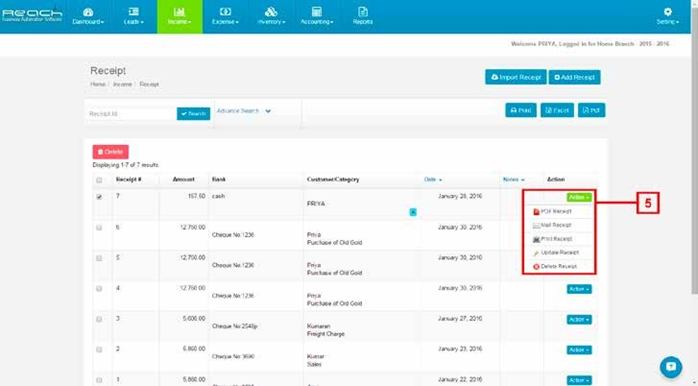The height and width of the screenshot is (386, 698).
Task: Uncheck the checkbox for receipt 7
Action: 99,197
